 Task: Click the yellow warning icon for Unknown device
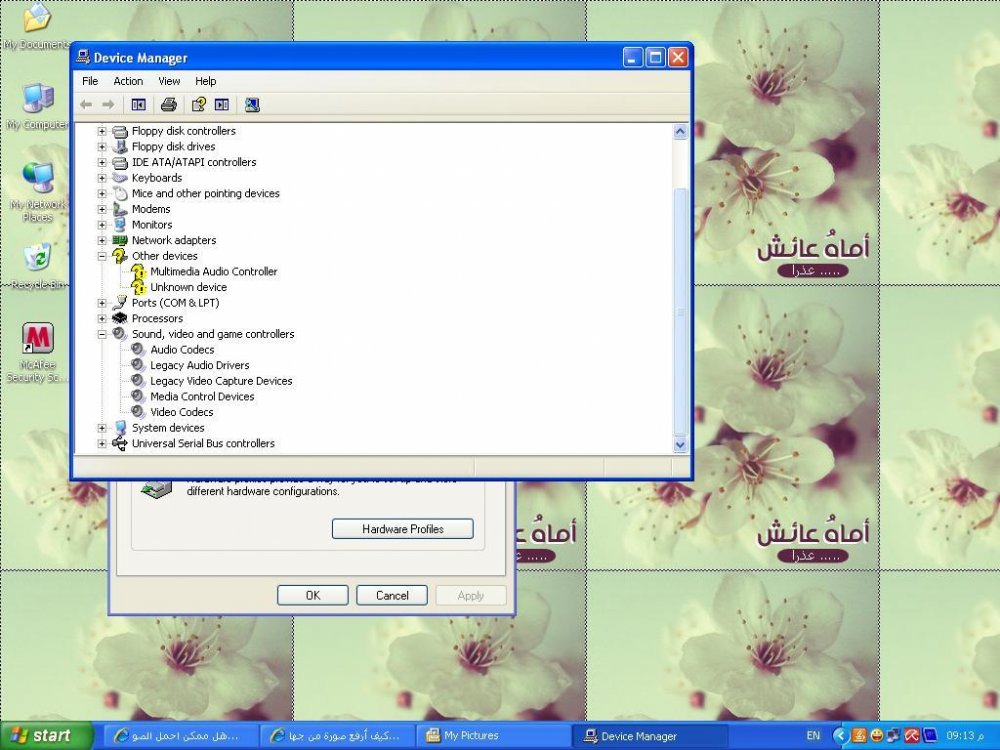[138, 287]
